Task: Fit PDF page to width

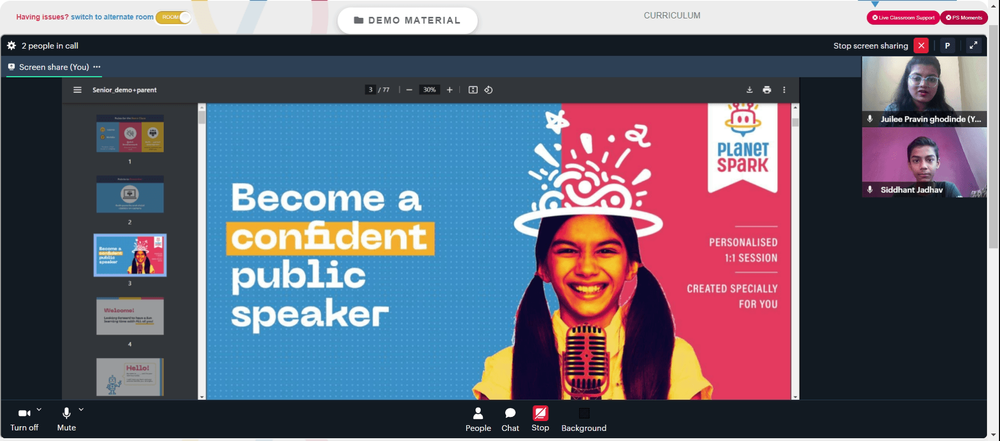Action: 473,90
